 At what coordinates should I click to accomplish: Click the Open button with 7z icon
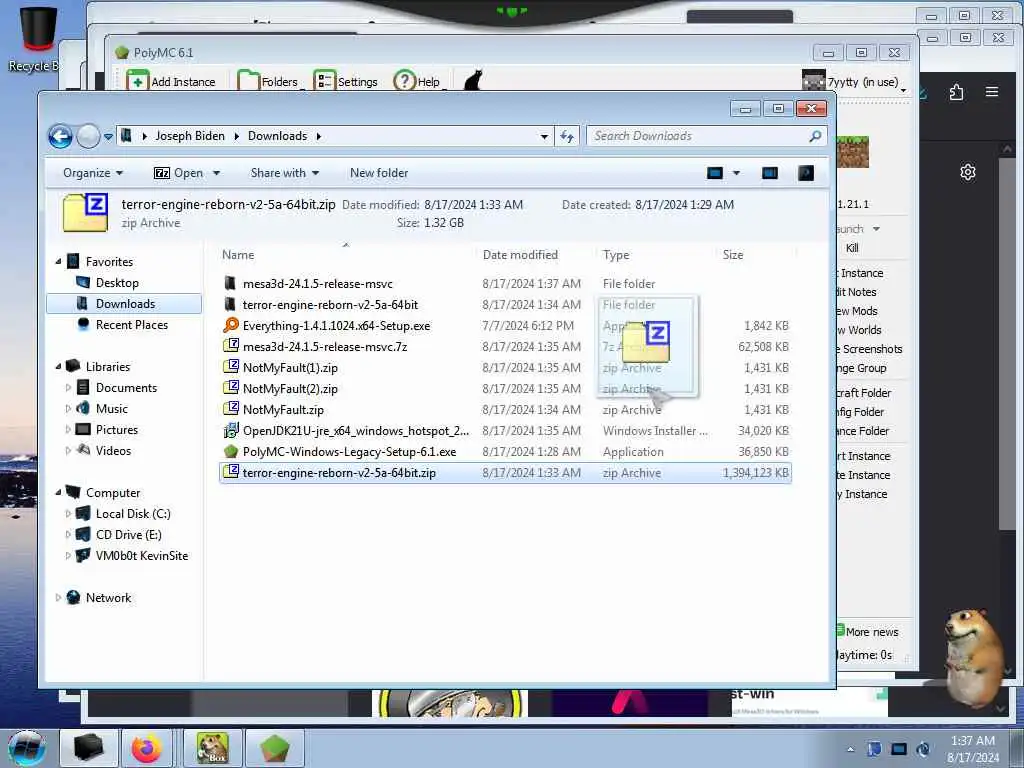(x=178, y=173)
